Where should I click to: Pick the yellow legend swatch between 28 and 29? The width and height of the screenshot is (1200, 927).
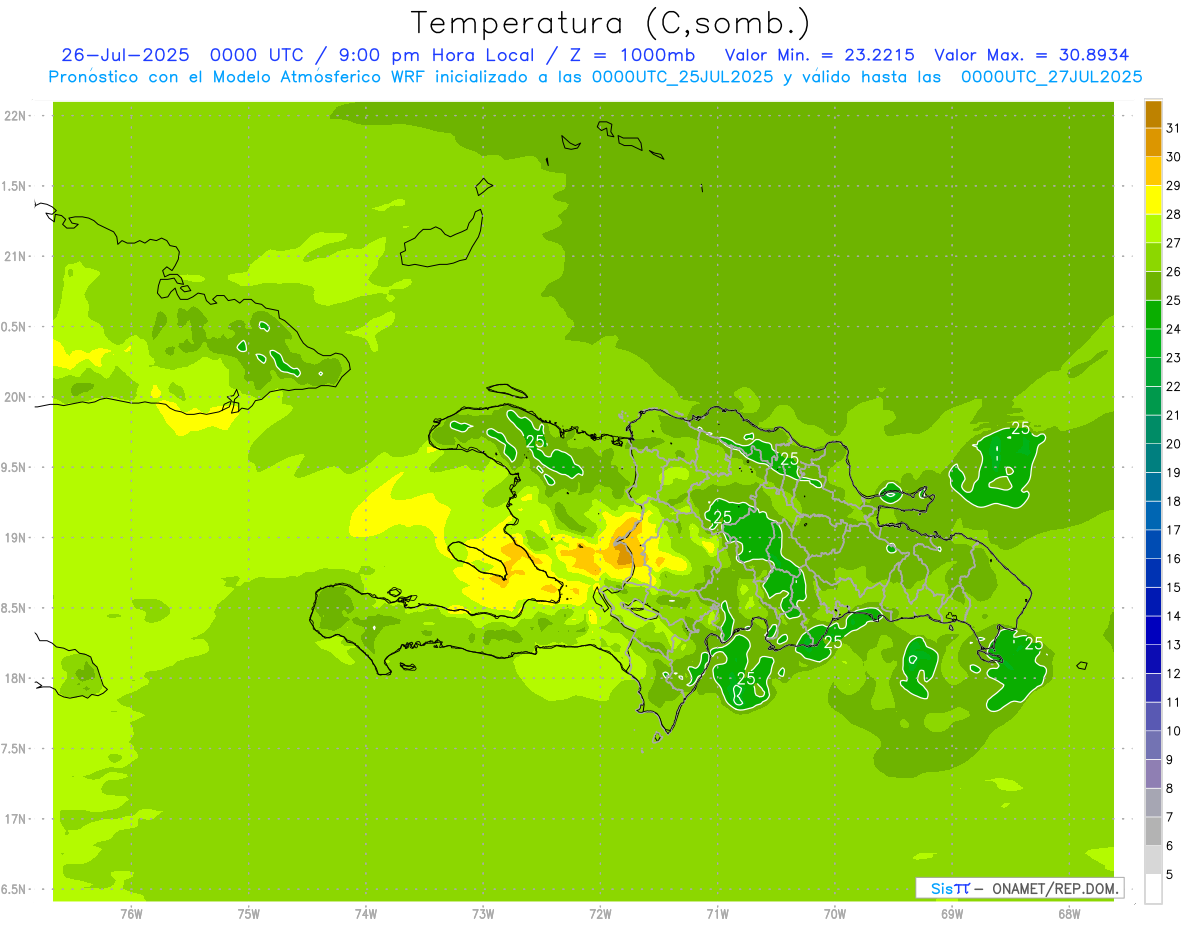coord(1153,200)
